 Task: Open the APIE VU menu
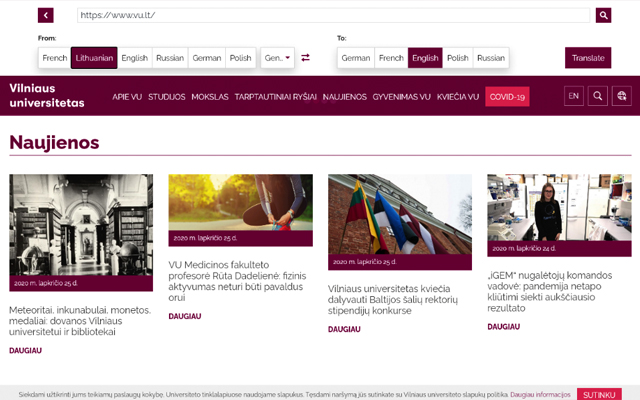click(127, 97)
